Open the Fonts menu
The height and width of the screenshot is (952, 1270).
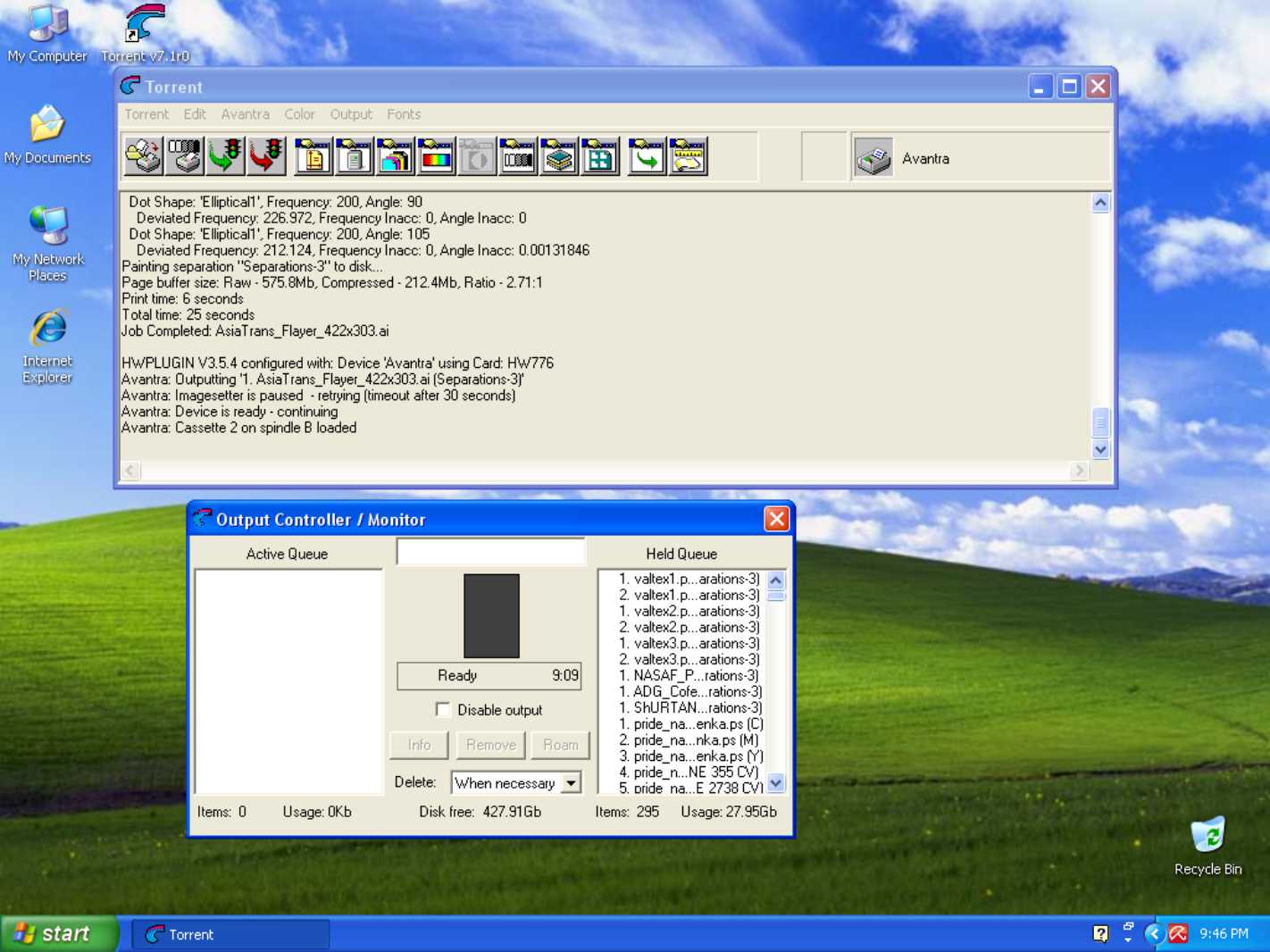point(404,114)
